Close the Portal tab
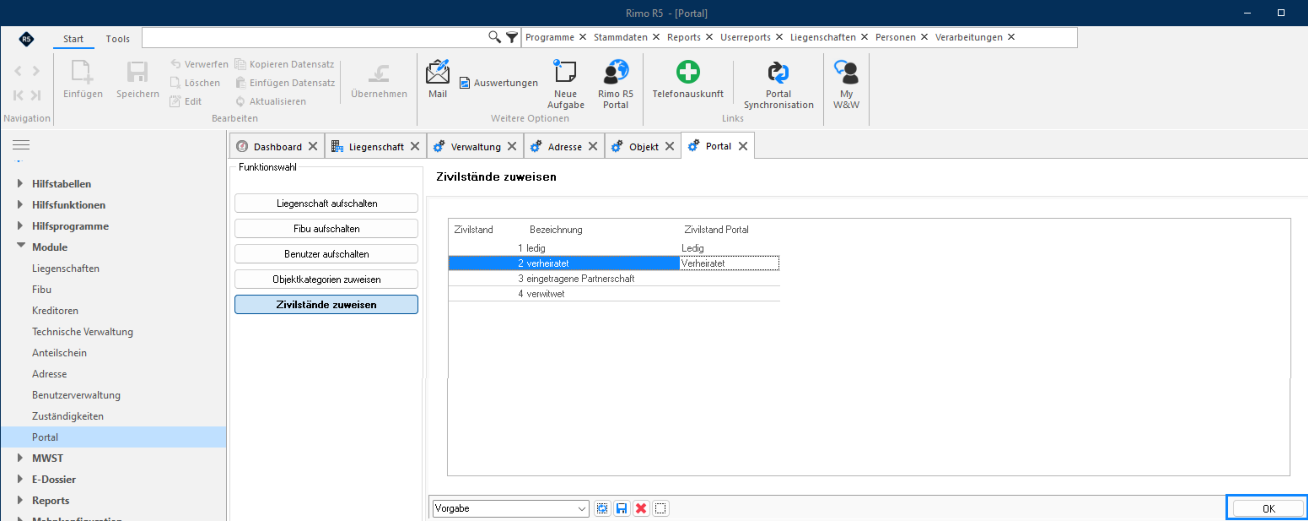This screenshot has height=521, width=1309. pos(743,146)
